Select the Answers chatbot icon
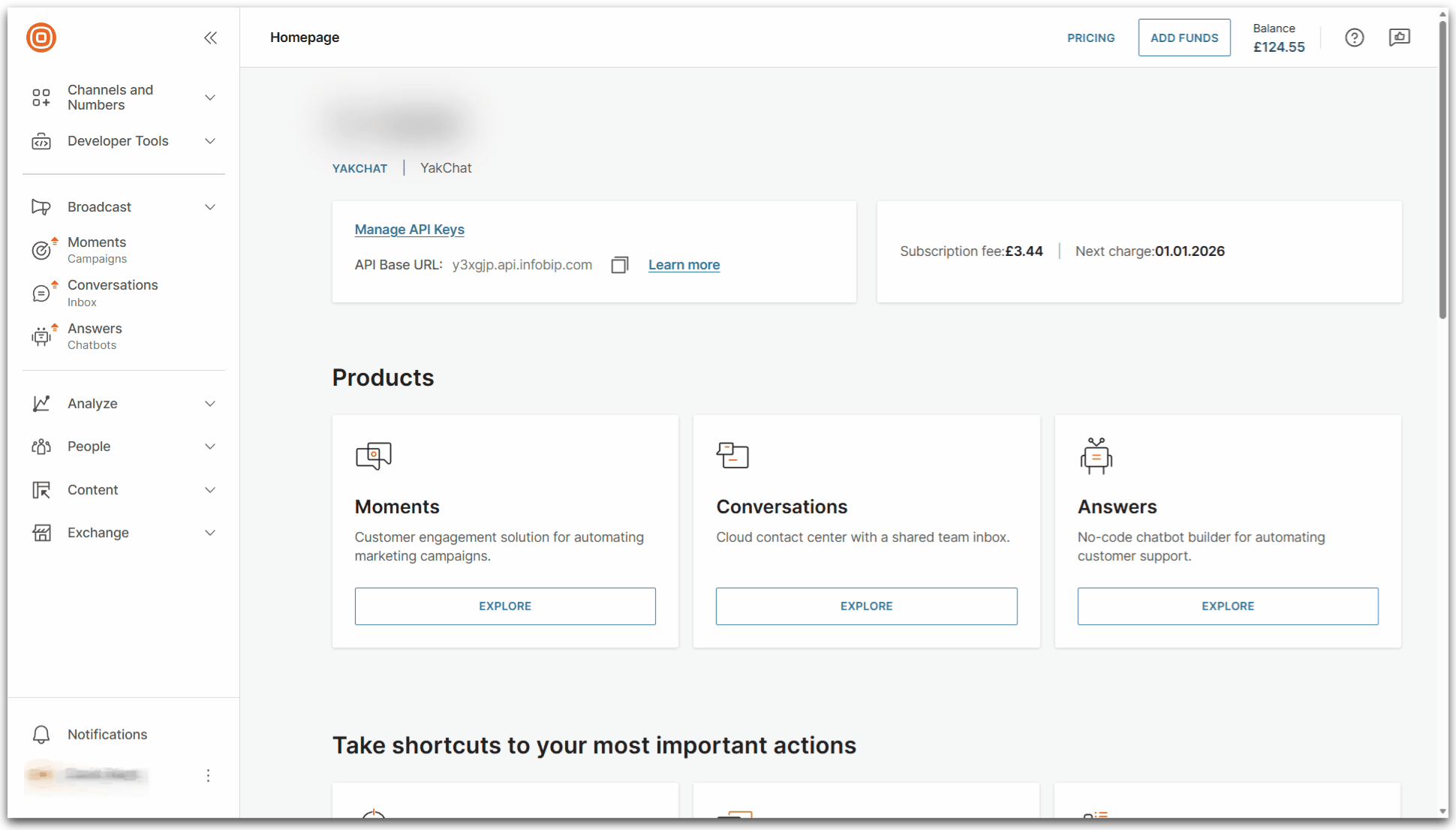 tap(41, 336)
